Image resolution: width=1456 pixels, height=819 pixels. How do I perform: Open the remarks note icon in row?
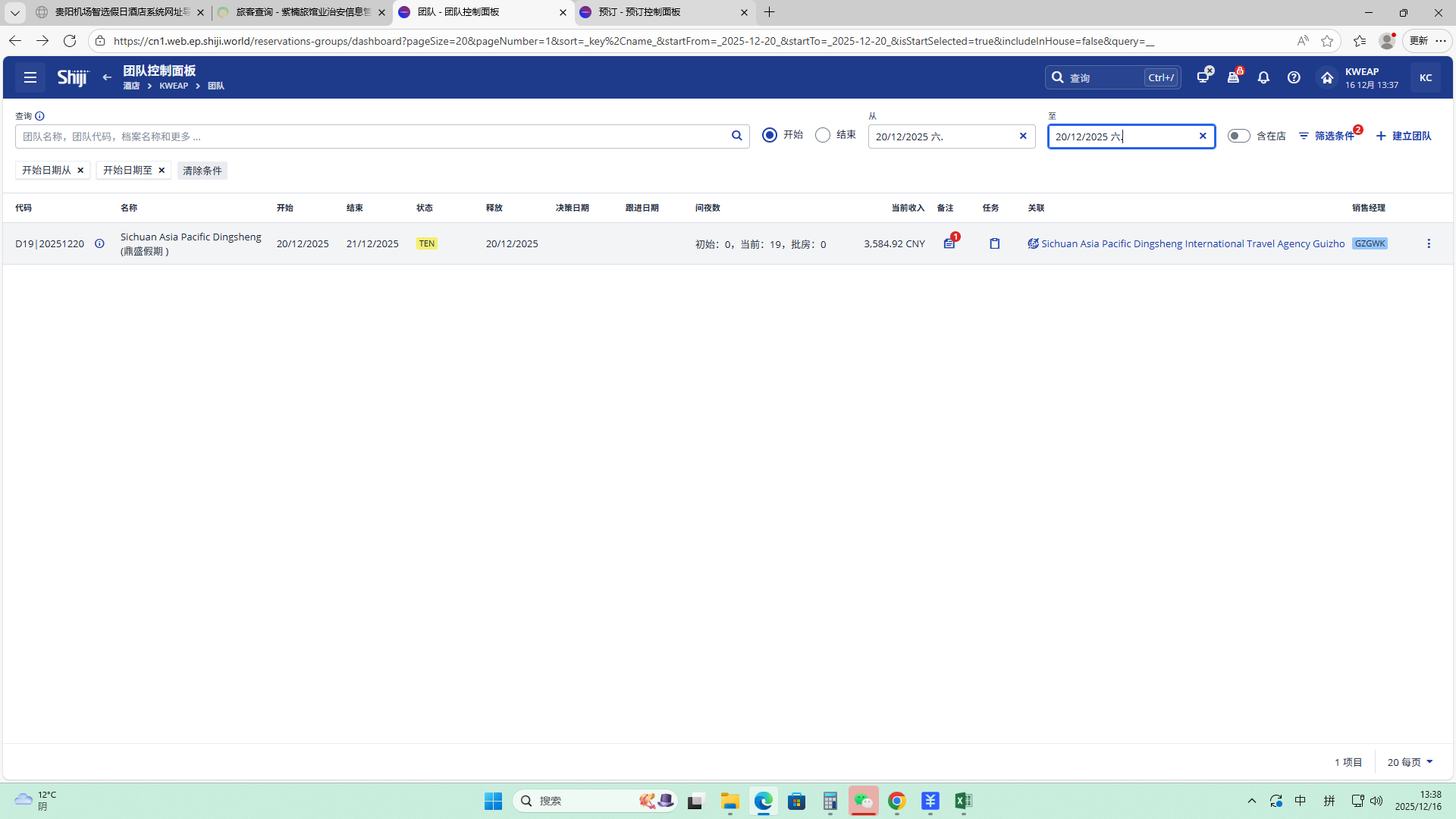[949, 243]
